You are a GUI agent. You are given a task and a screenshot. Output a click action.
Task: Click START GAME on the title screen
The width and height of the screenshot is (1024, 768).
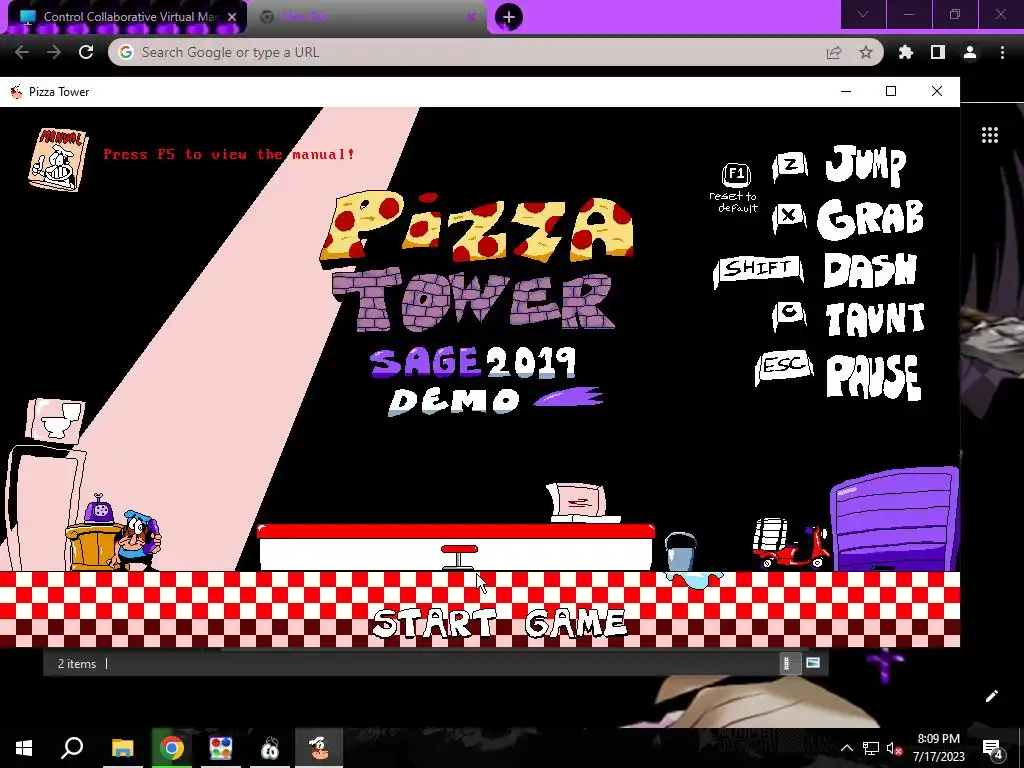point(500,623)
